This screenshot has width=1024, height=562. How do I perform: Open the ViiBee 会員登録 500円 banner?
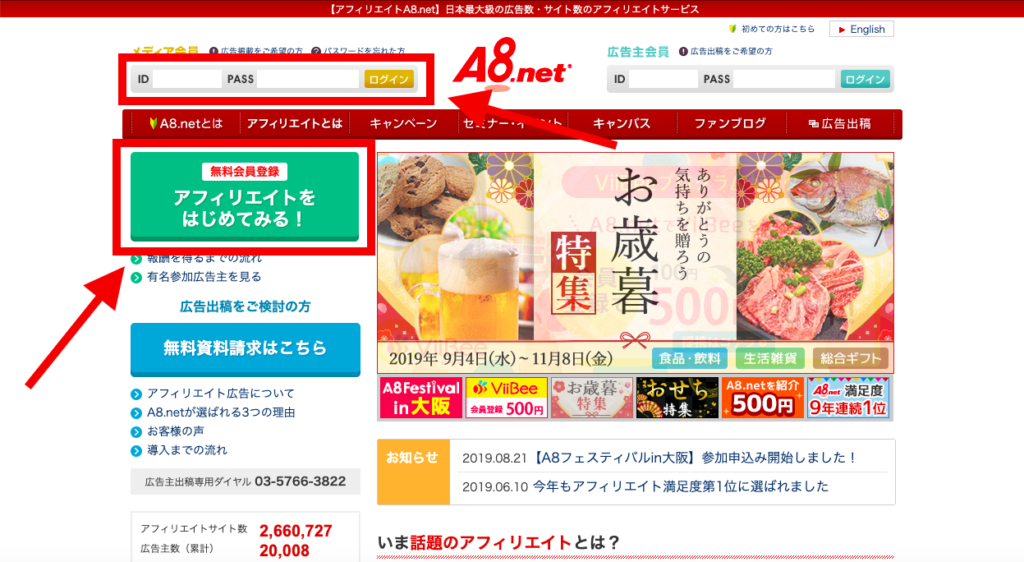[506, 398]
